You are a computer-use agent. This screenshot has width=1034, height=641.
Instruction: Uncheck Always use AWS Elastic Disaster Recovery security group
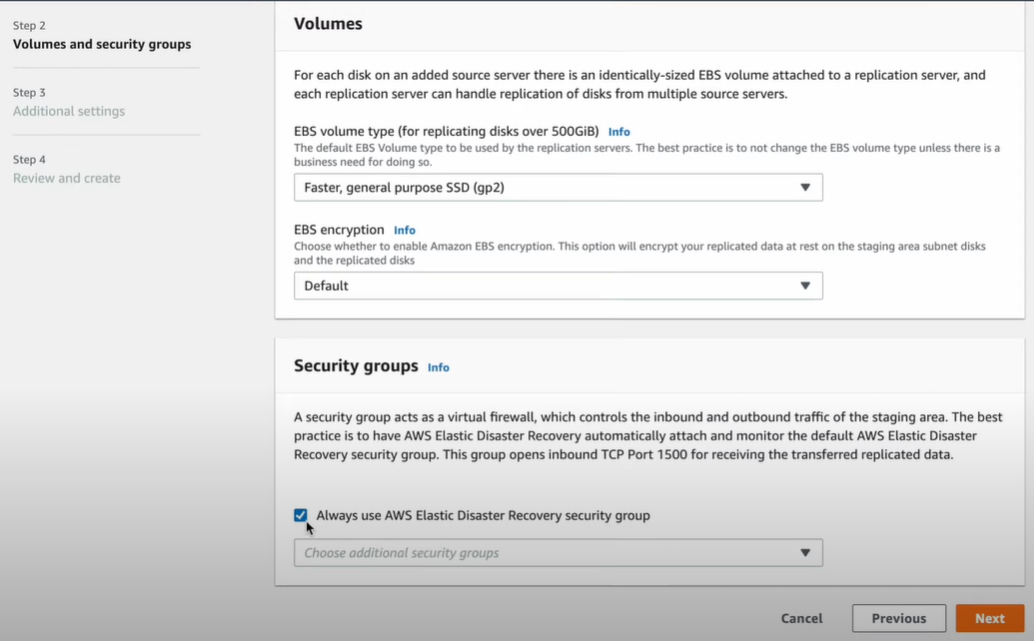point(301,515)
